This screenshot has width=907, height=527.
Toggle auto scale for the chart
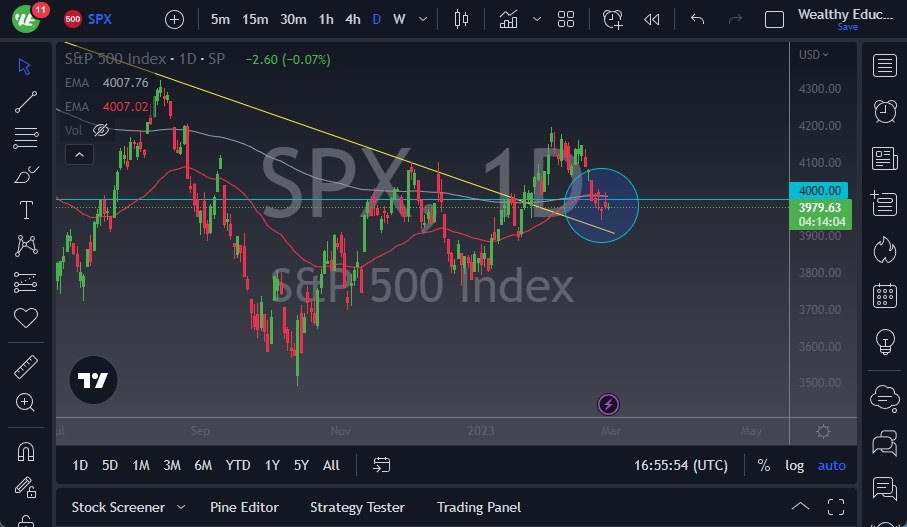pyautogui.click(x=831, y=465)
